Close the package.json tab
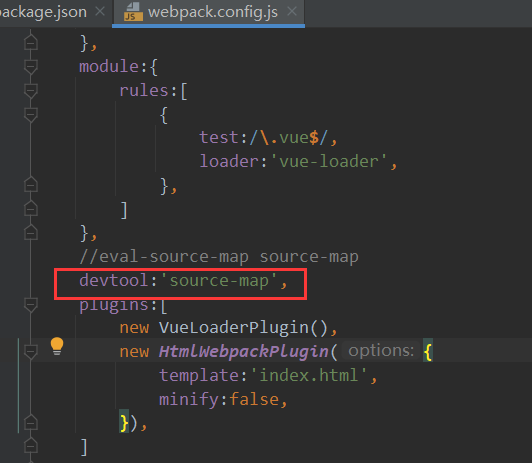Viewport: 532px width, 463px height. coord(100,12)
